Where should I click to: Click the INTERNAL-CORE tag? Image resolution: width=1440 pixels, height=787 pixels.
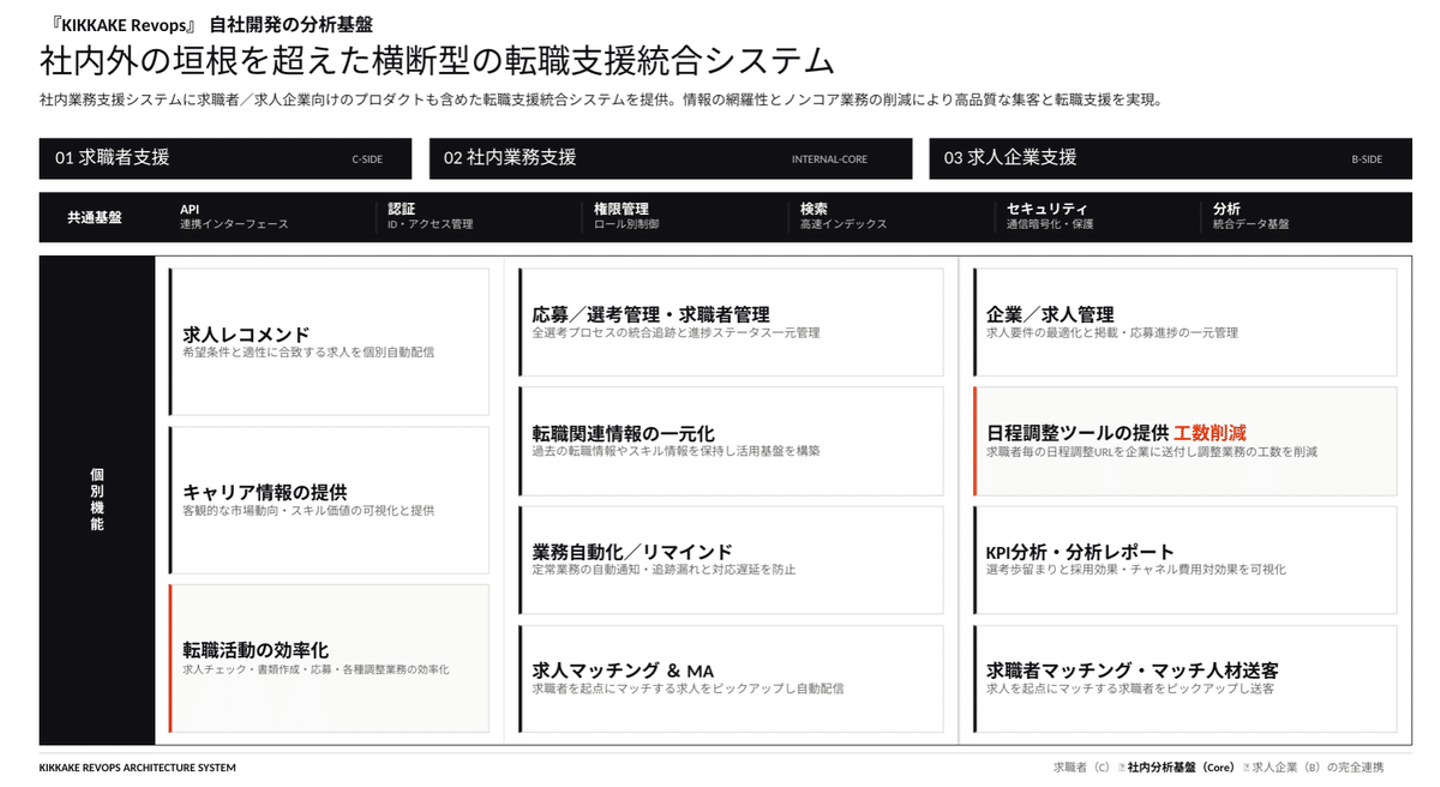[x=829, y=159]
